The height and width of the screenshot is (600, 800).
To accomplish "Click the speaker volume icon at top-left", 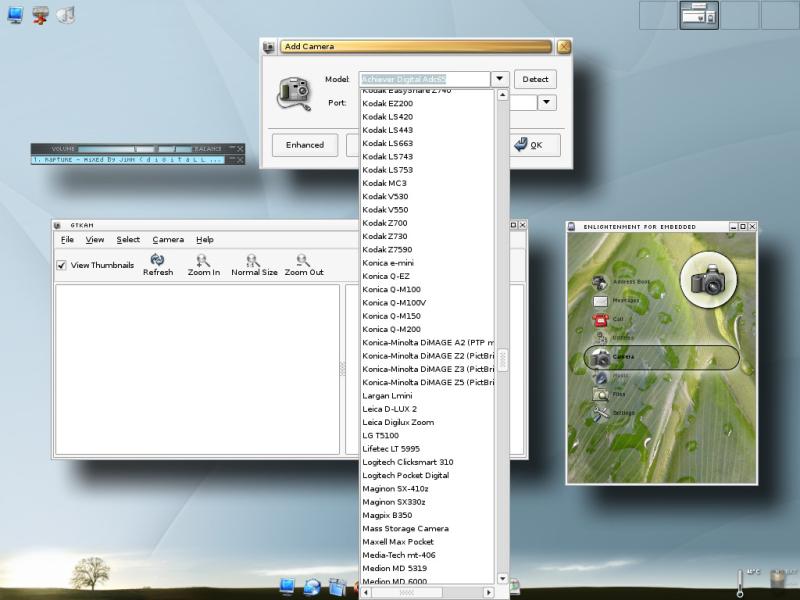I will click(66, 15).
